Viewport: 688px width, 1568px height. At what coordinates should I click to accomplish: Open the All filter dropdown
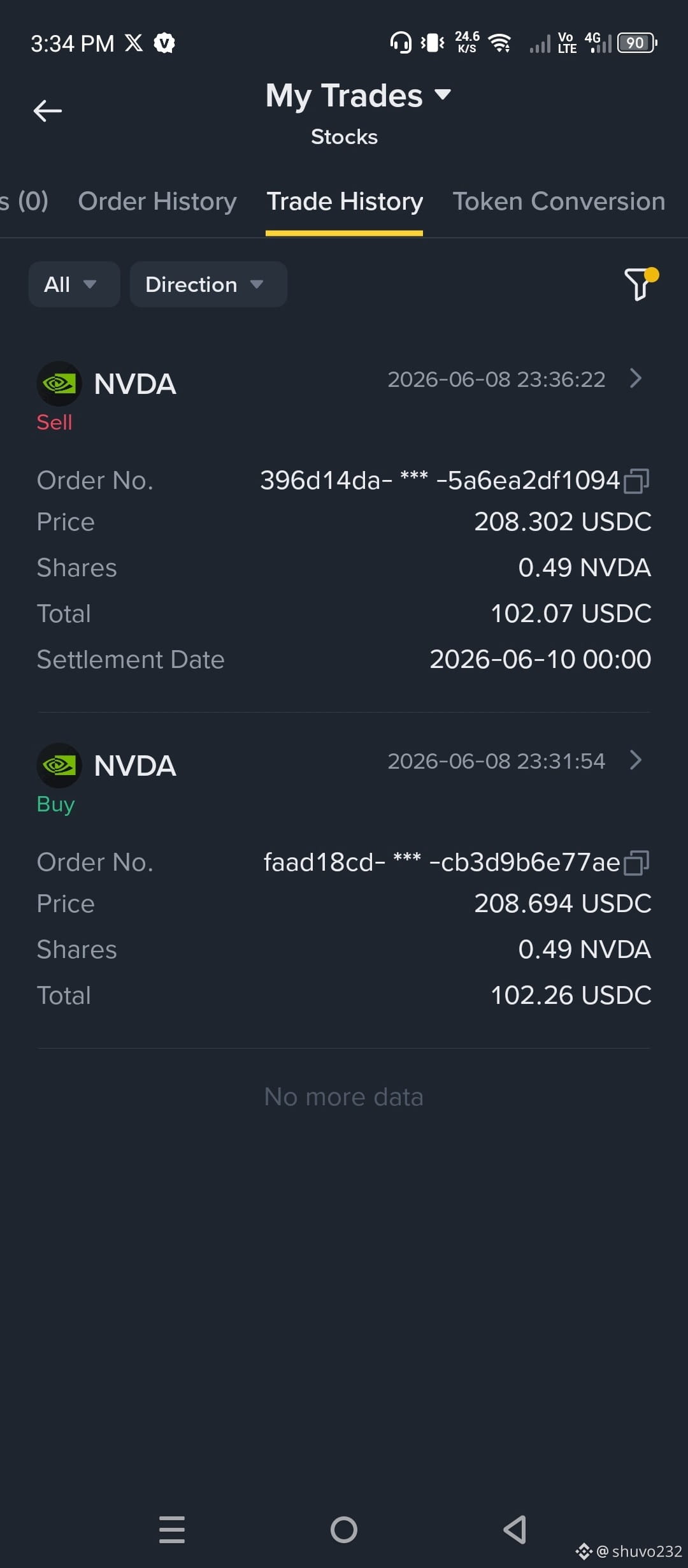74,284
